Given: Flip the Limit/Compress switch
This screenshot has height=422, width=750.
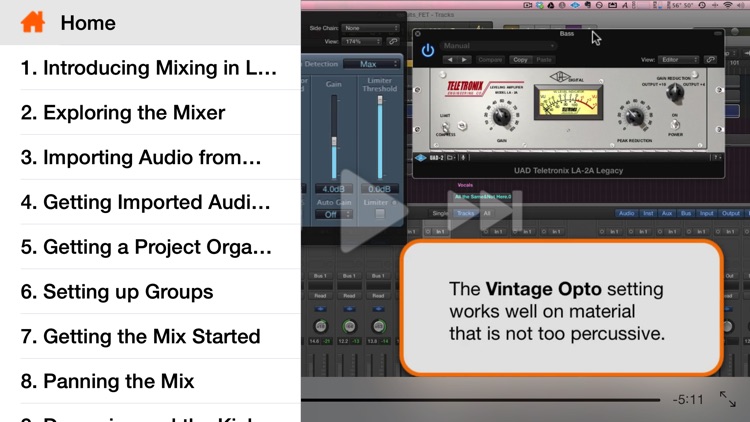Looking at the screenshot, I should [x=445, y=127].
